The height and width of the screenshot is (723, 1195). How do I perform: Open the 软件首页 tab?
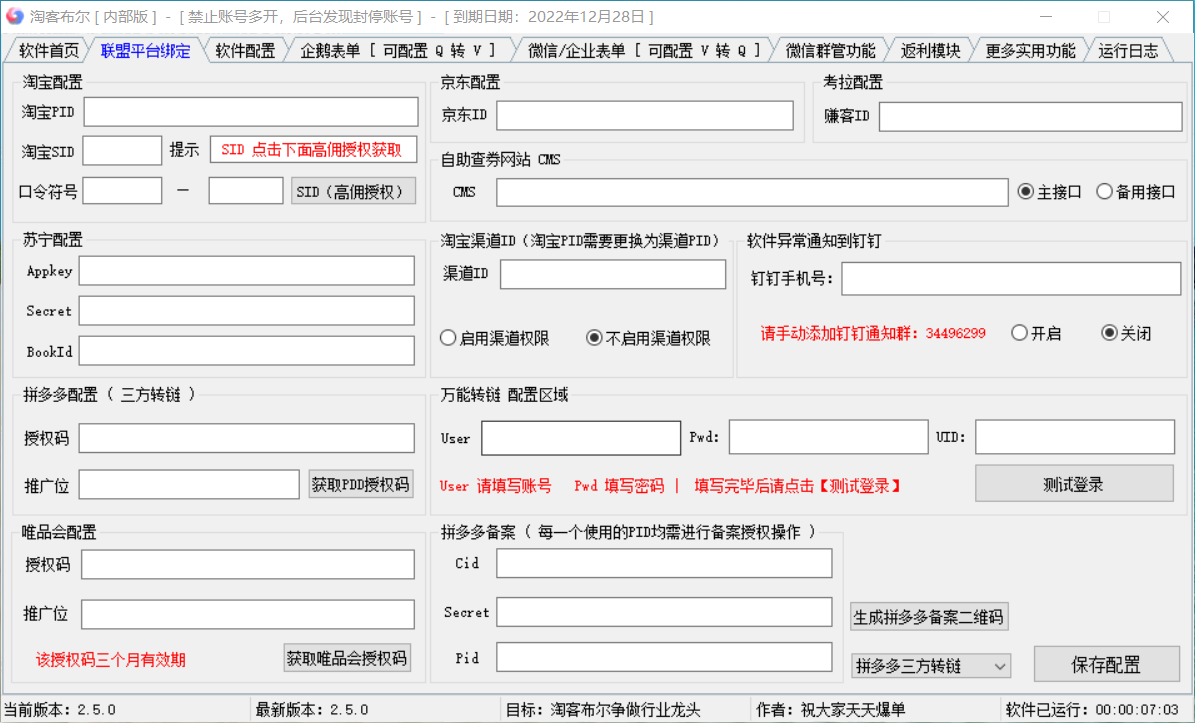(47, 51)
